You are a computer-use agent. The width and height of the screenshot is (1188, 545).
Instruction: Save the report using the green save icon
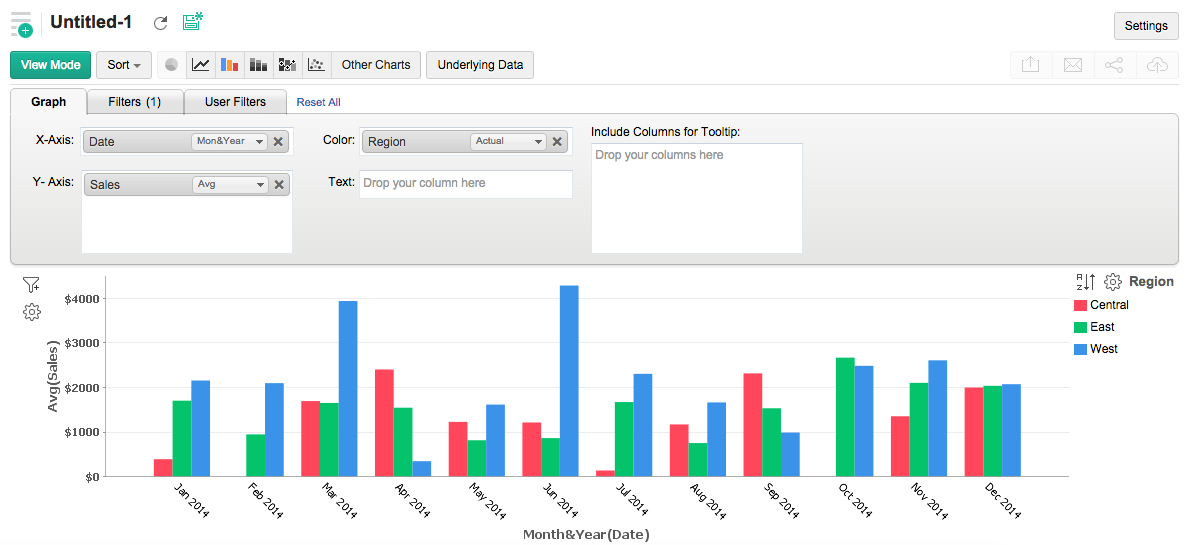[192, 21]
